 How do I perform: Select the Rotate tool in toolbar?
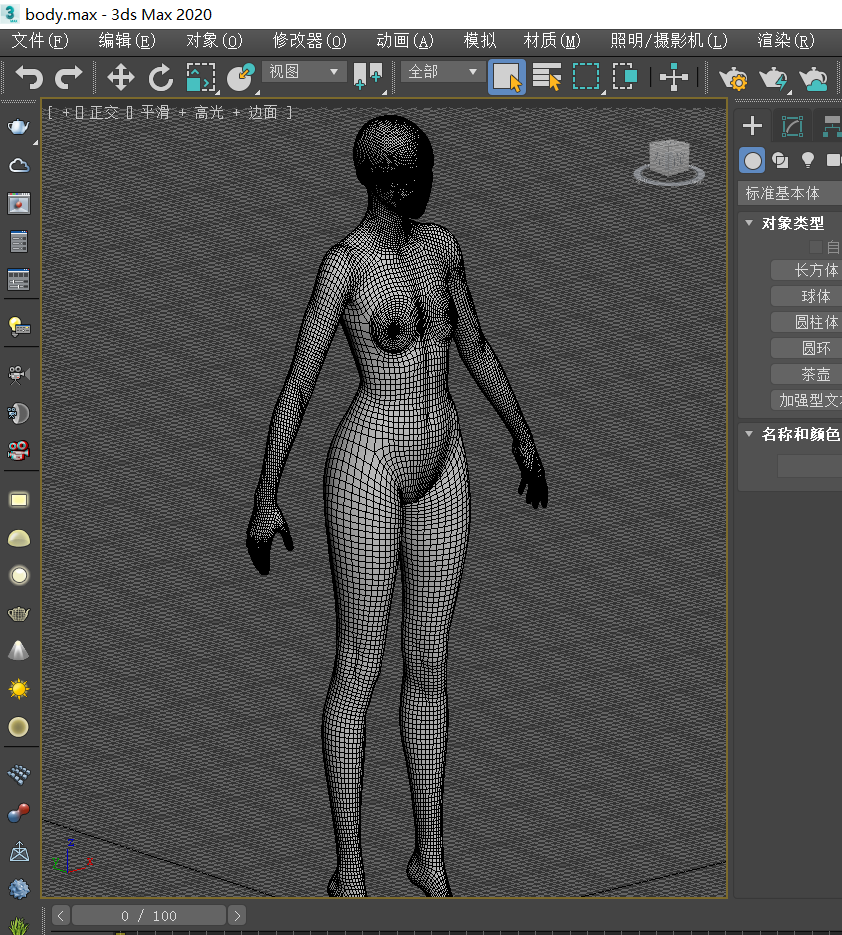(160, 77)
